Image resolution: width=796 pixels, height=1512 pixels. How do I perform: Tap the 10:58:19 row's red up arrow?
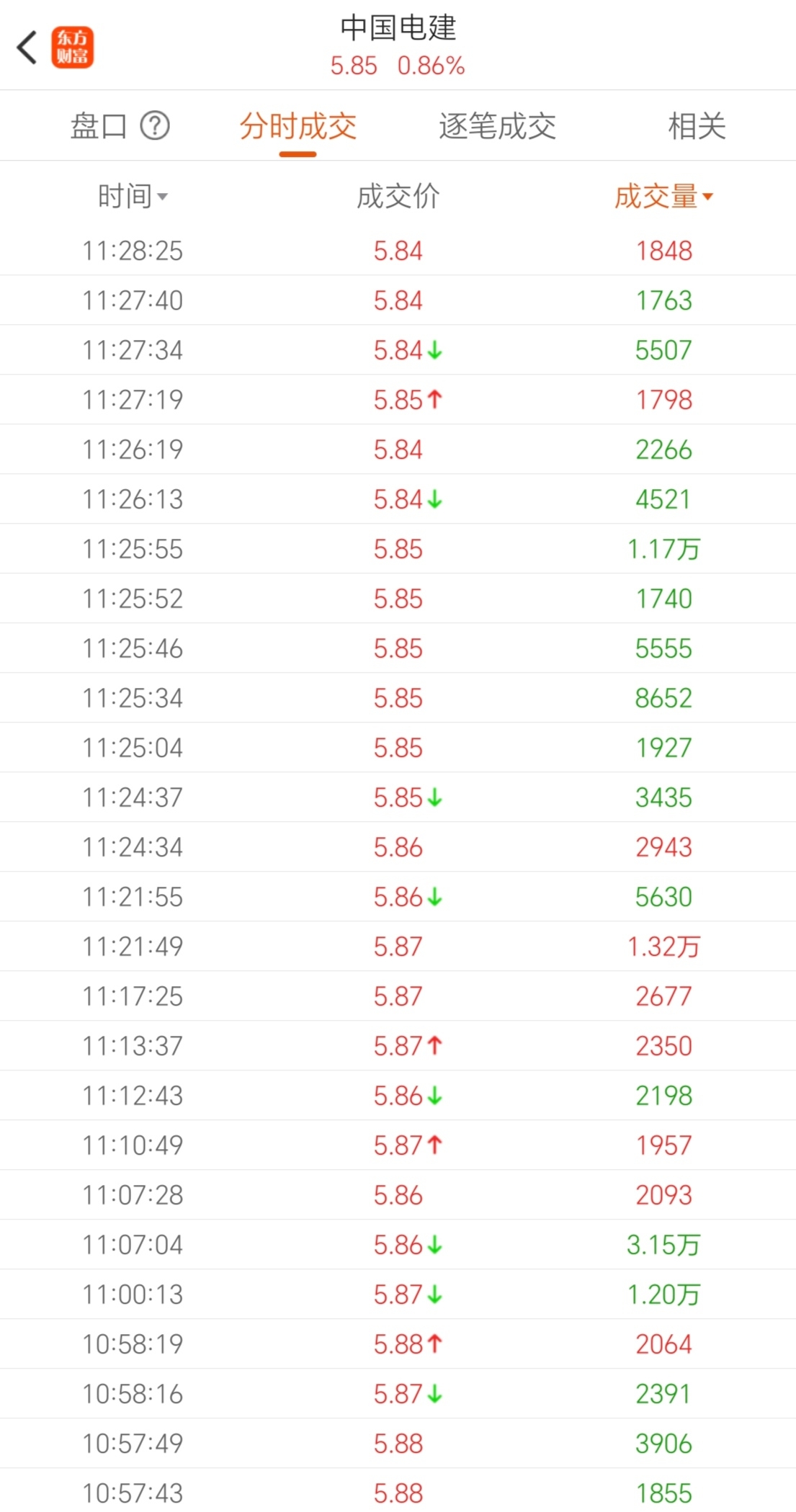(434, 1343)
